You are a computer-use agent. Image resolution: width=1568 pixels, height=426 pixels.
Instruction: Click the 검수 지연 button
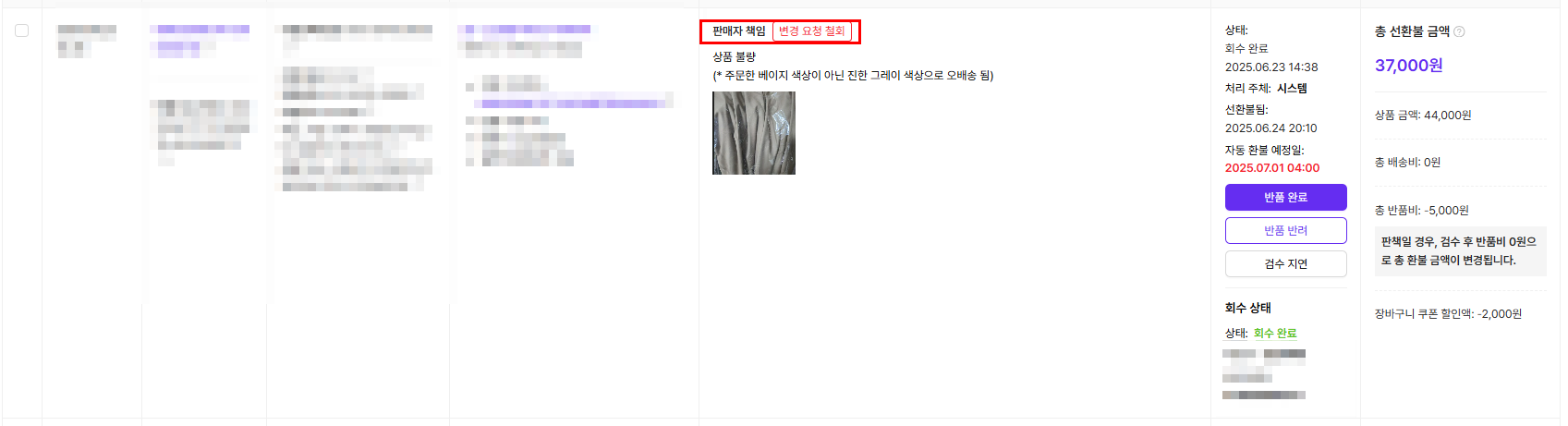tap(1285, 263)
